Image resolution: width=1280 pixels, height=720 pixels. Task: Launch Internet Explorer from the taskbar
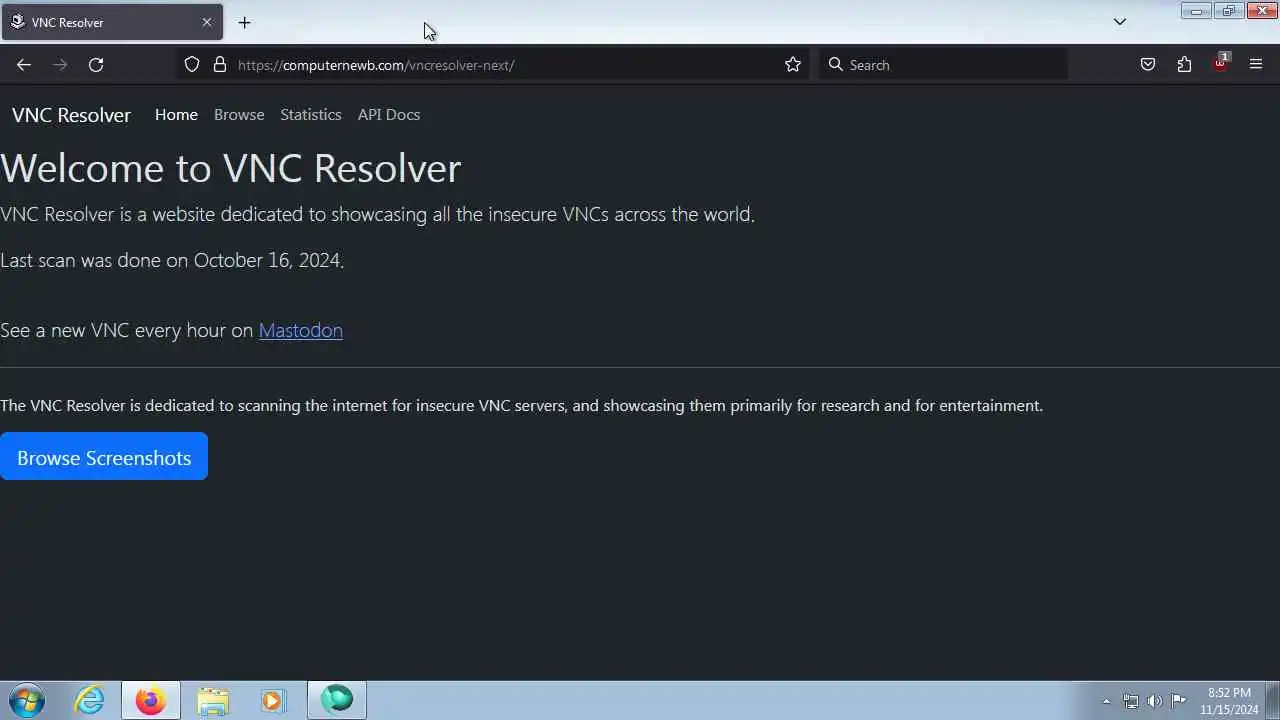coord(90,700)
